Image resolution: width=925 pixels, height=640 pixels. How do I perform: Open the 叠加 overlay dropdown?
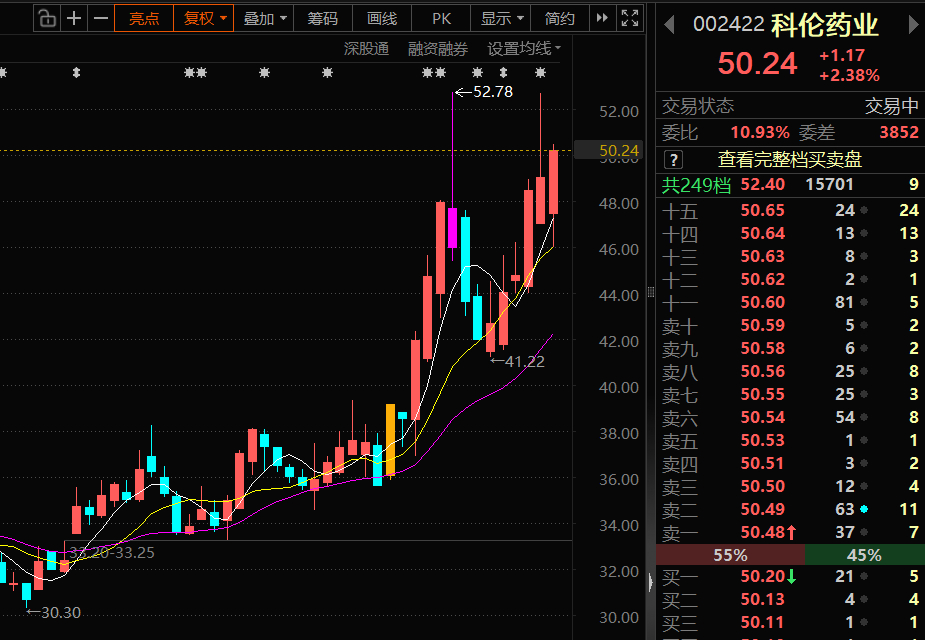[x=264, y=18]
